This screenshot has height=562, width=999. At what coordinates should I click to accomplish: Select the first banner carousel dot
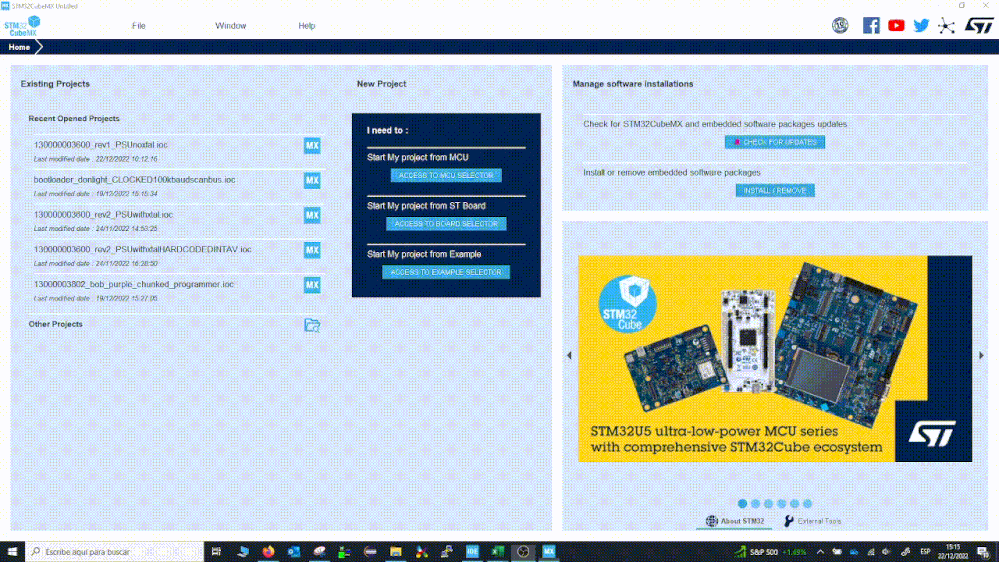[x=742, y=503]
